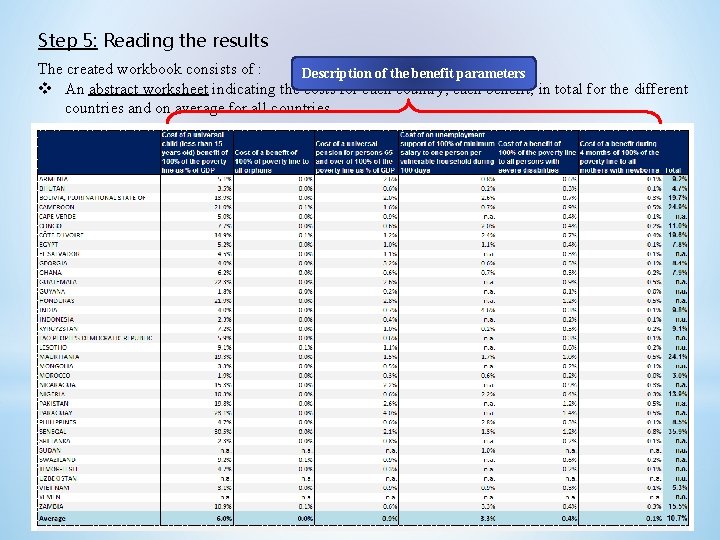The height and width of the screenshot is (540, 720).
Task: Select the MAURITANIA row label
Action: click(59, 357)
